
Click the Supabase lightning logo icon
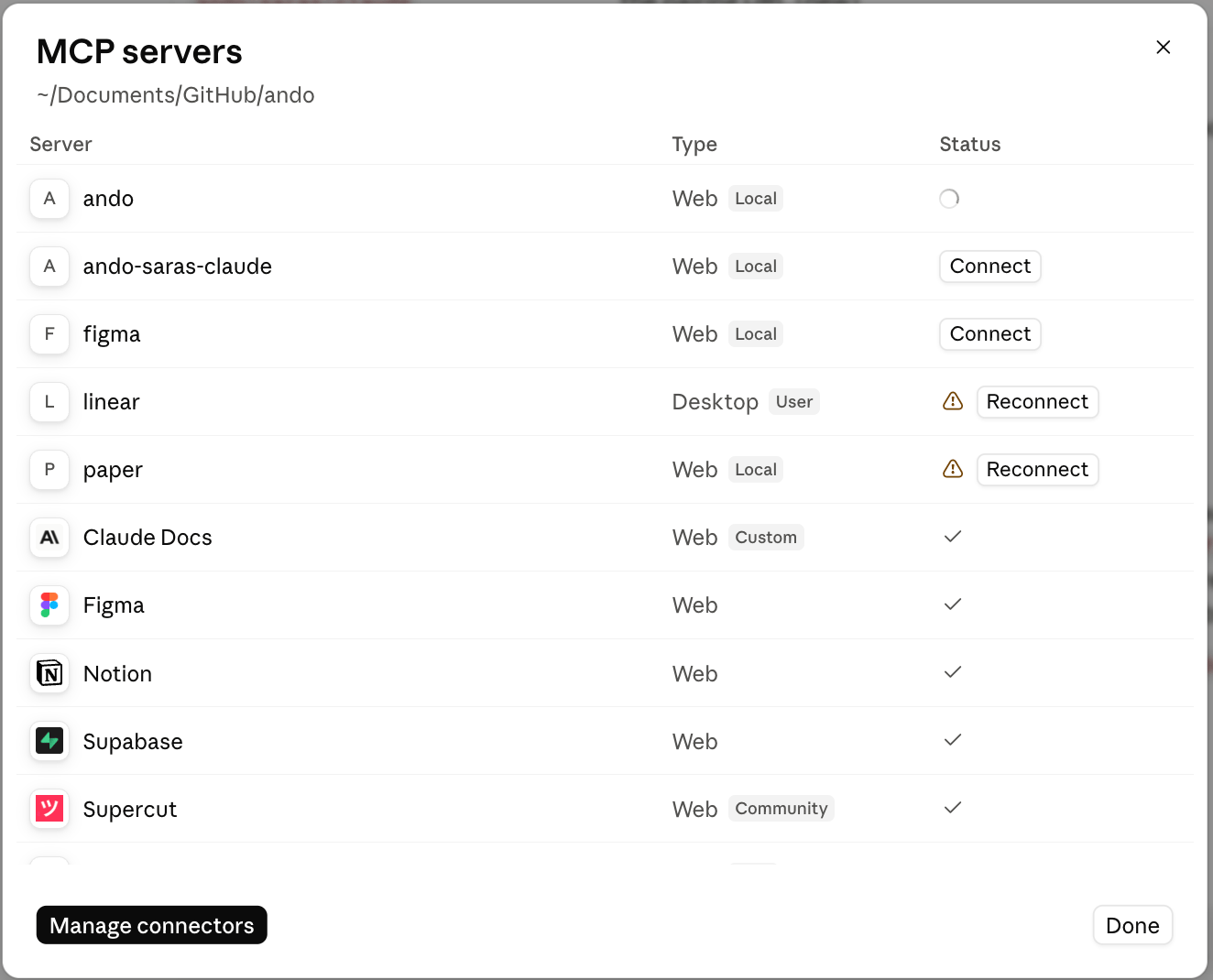coord(49,741)
